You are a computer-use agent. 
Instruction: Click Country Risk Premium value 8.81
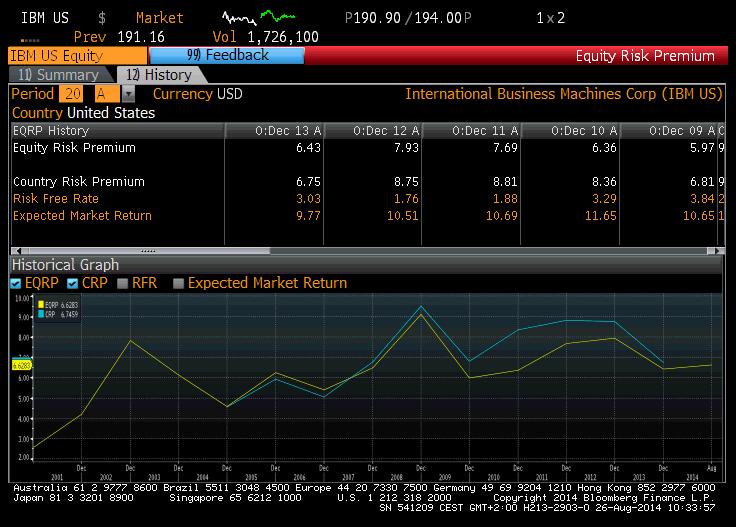505,182
